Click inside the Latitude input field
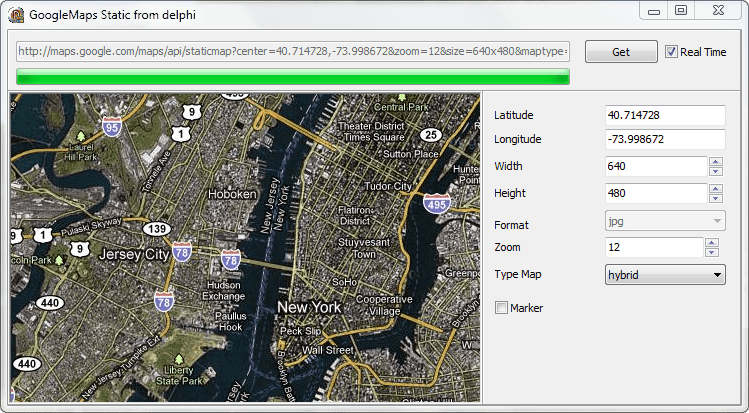Image resolution: width=749 pixels, height=413 pixels. click(x=665, y=116)
